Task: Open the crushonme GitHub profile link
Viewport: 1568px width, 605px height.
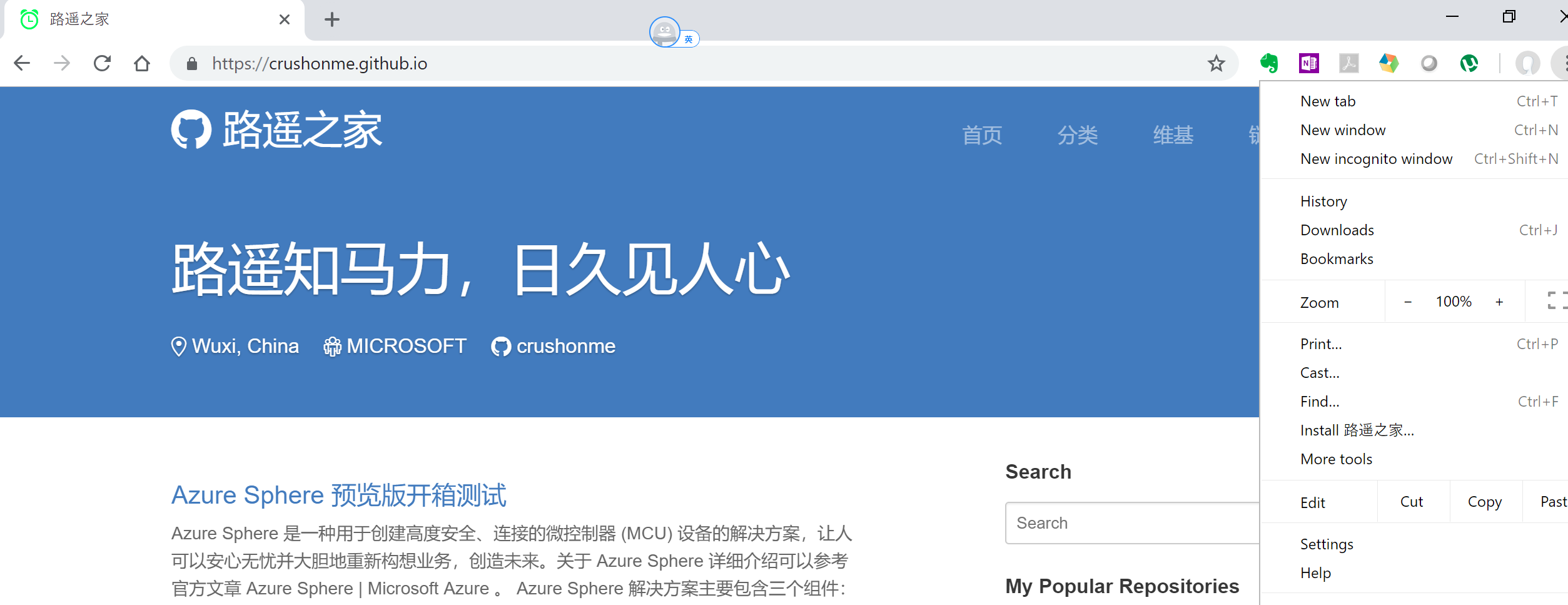Action: pyautogui.click(x=565, y=346)
